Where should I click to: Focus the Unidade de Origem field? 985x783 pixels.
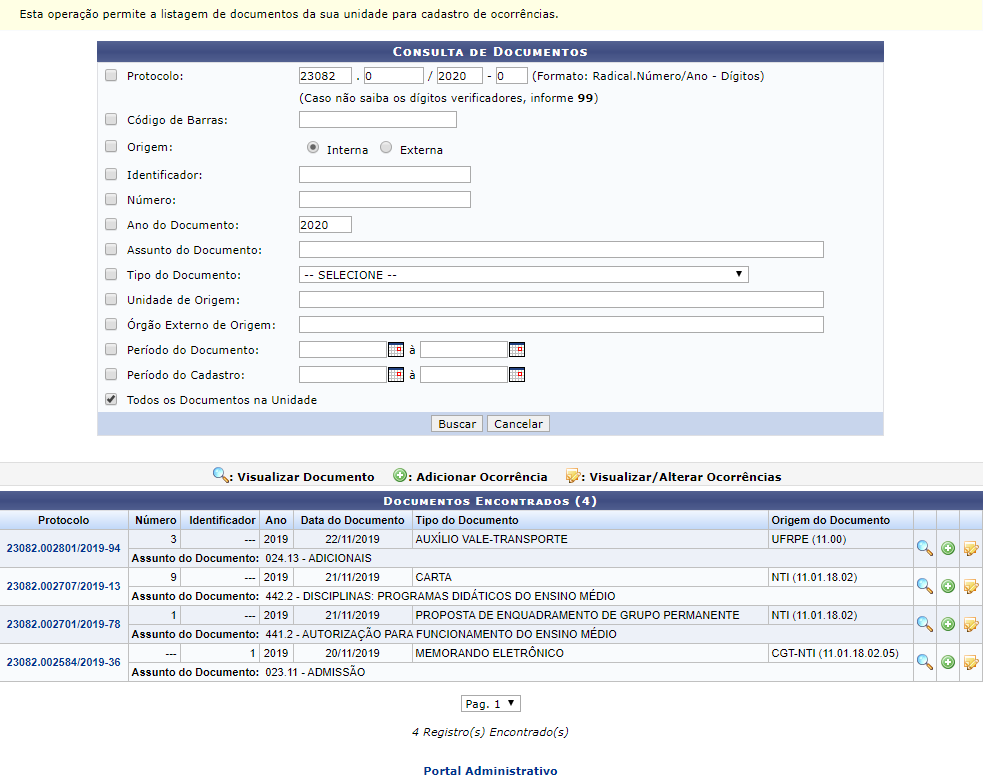(x=561, y=300)
